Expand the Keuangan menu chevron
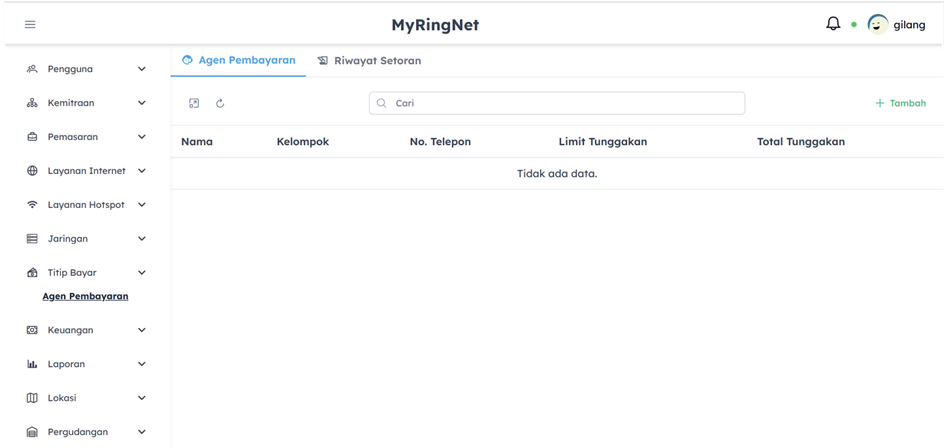 (x=141, y=330)
